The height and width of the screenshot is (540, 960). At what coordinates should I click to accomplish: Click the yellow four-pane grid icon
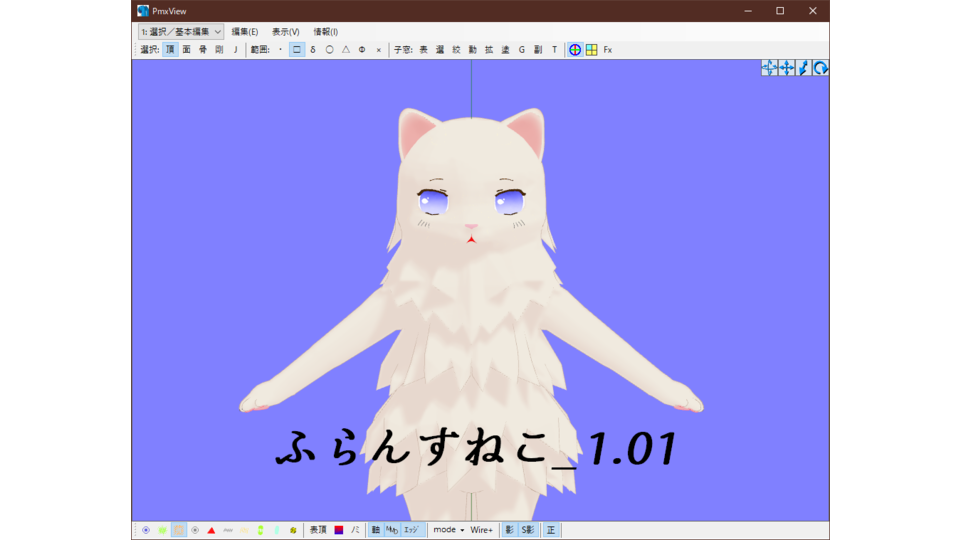[591, 50]
